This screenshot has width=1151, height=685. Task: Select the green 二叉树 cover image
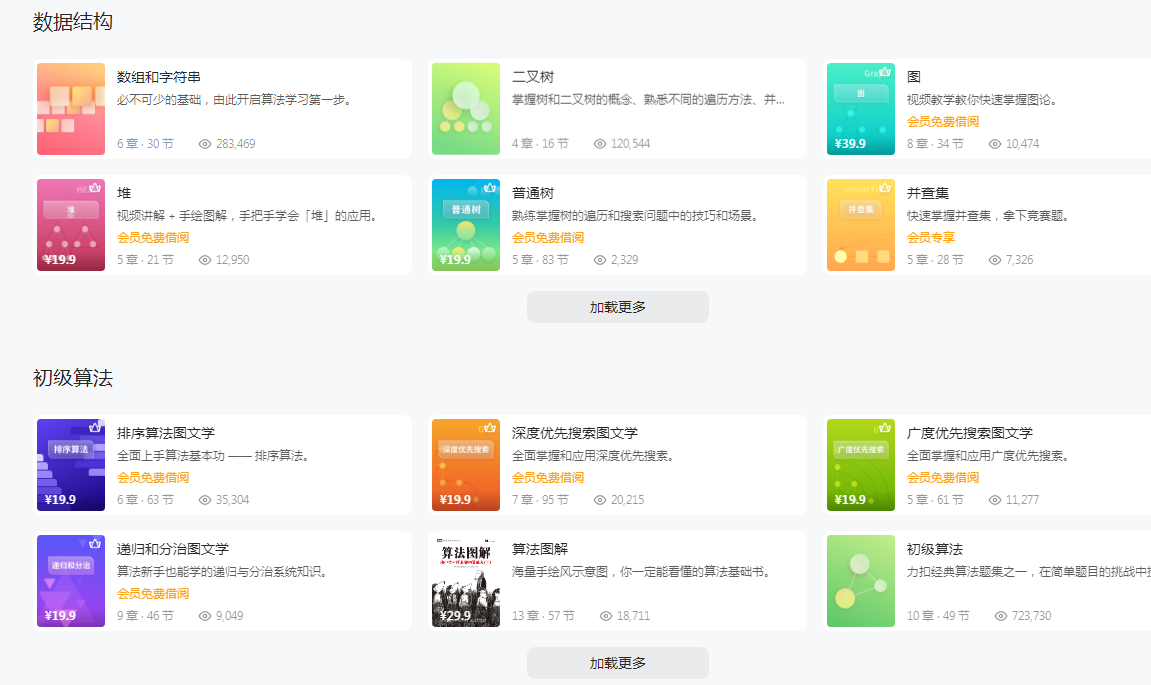point(466,109)
